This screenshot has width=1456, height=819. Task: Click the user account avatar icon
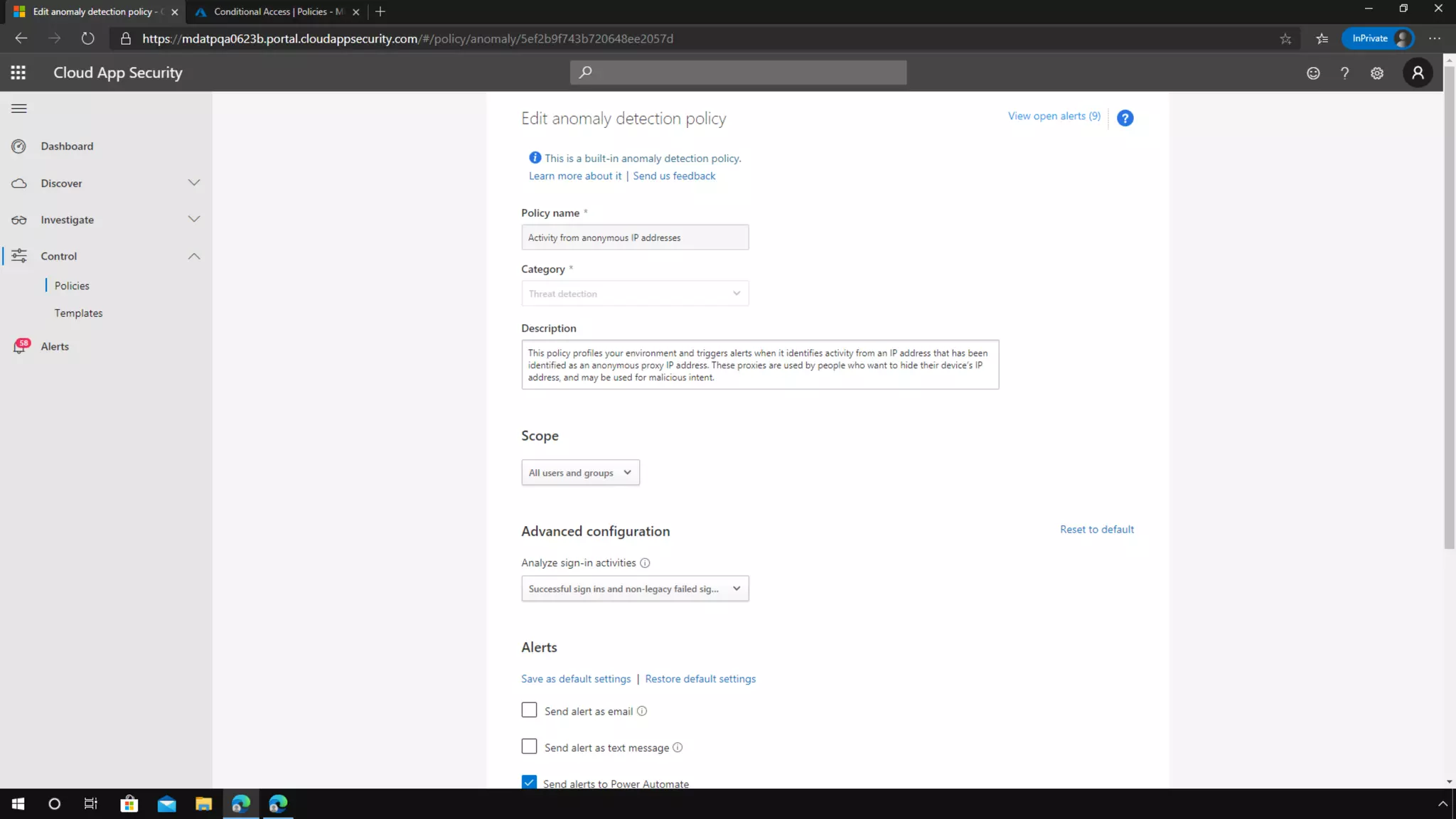coord(1418,73)
